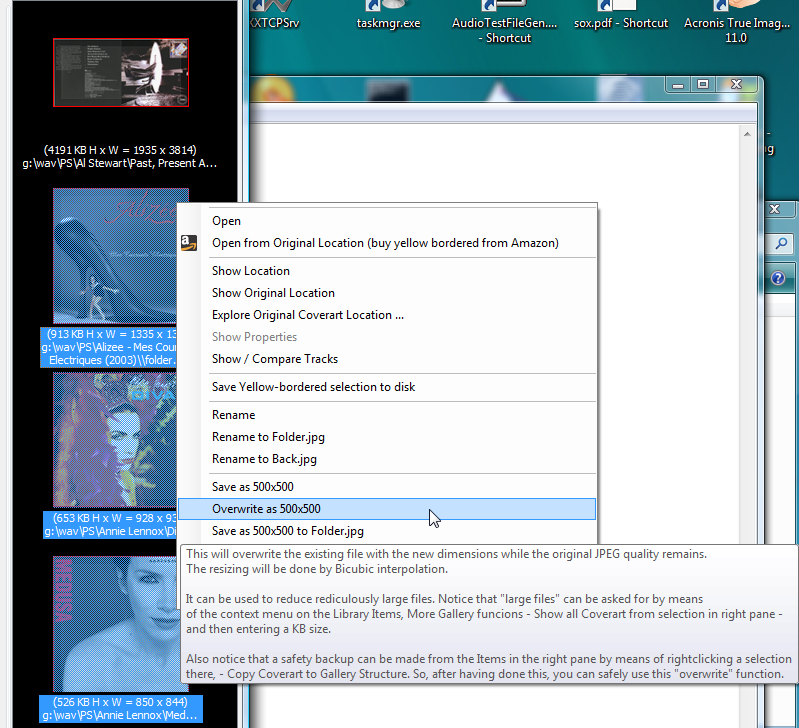Screen dimensions: 799x728
Task: Minimize the background white window
Action: pos(678,85)
